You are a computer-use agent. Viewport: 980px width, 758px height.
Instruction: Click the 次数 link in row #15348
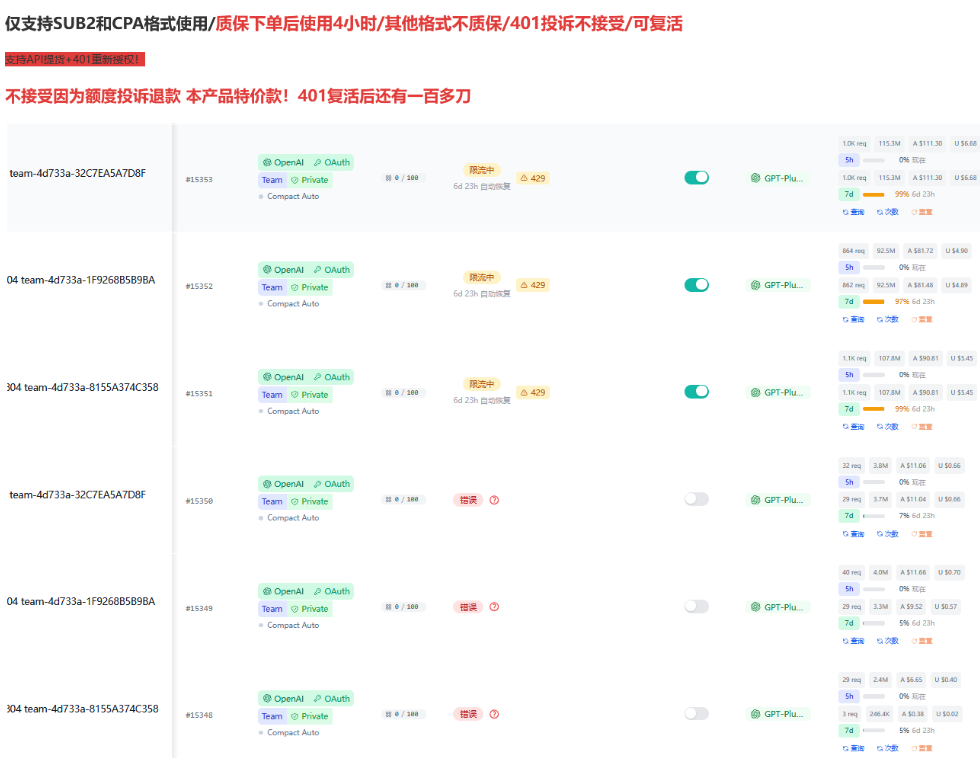[888, 749]
